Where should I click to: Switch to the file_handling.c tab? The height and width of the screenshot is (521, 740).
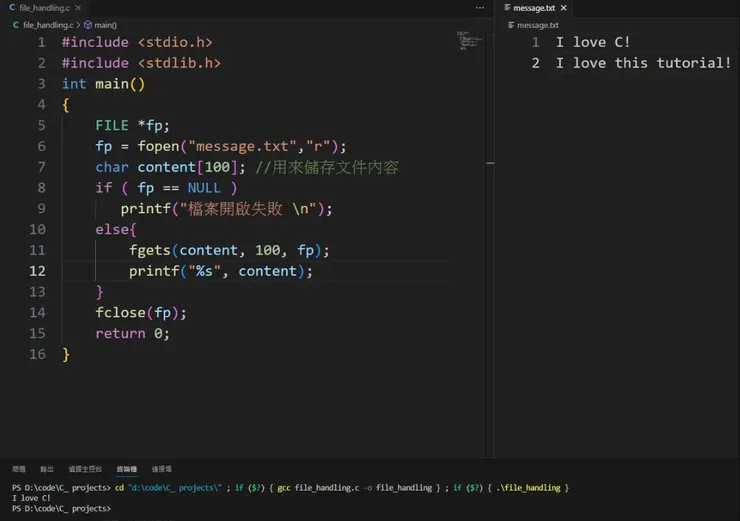click(44, 8)
